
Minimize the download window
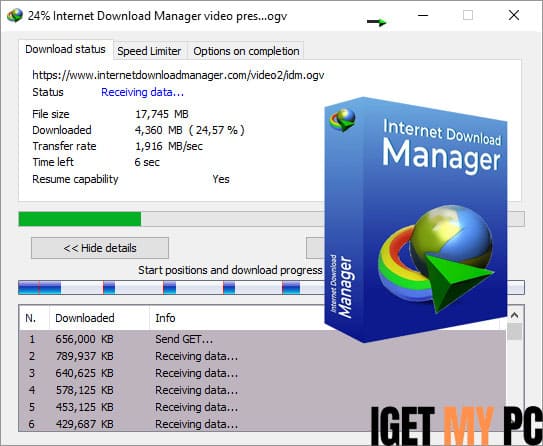(423, 15)
